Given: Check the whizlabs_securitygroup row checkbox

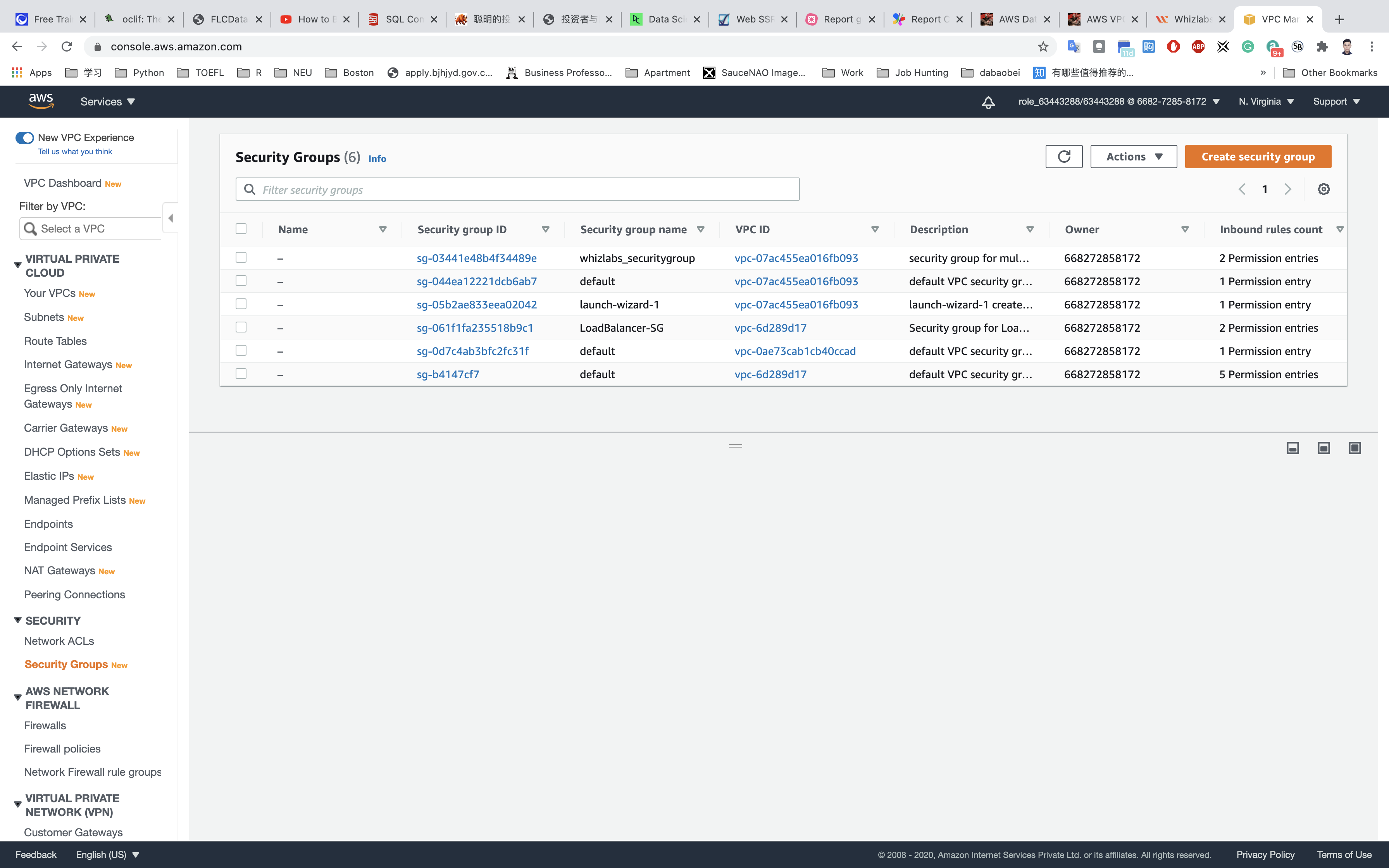Looking at the screenshot, I should point(241,258).
